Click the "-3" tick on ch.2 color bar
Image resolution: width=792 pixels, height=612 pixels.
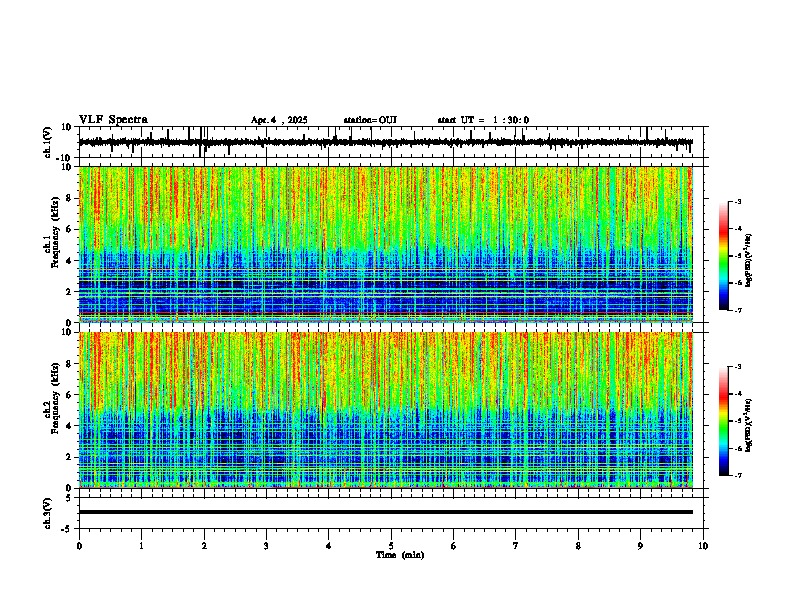click(x=737, y=367)
